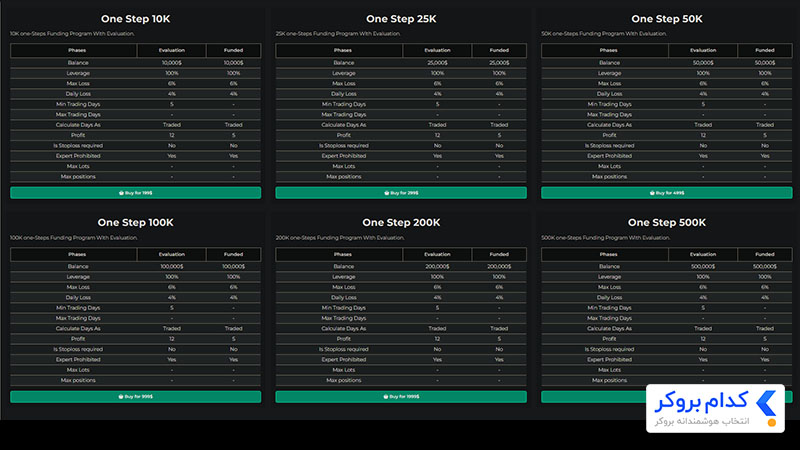
Task: Click basket icon in Buy for 199$ button
Action: click(x=121, y=193)
